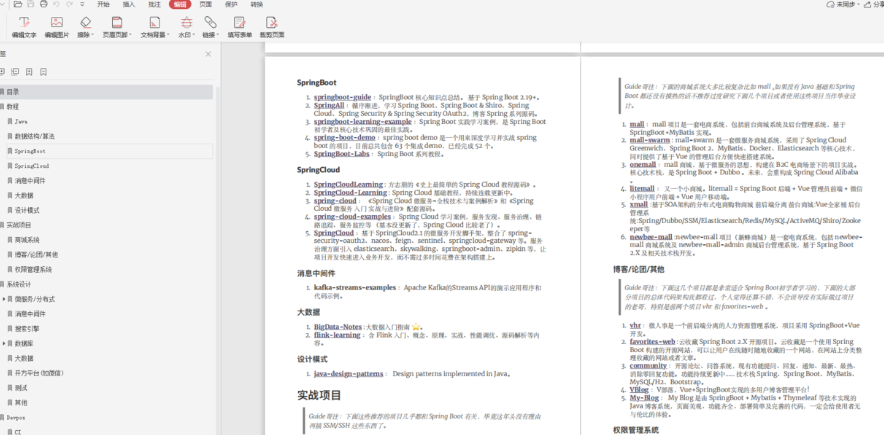Open the mall-swarm link
884x435 pixels.
(649, 140)
